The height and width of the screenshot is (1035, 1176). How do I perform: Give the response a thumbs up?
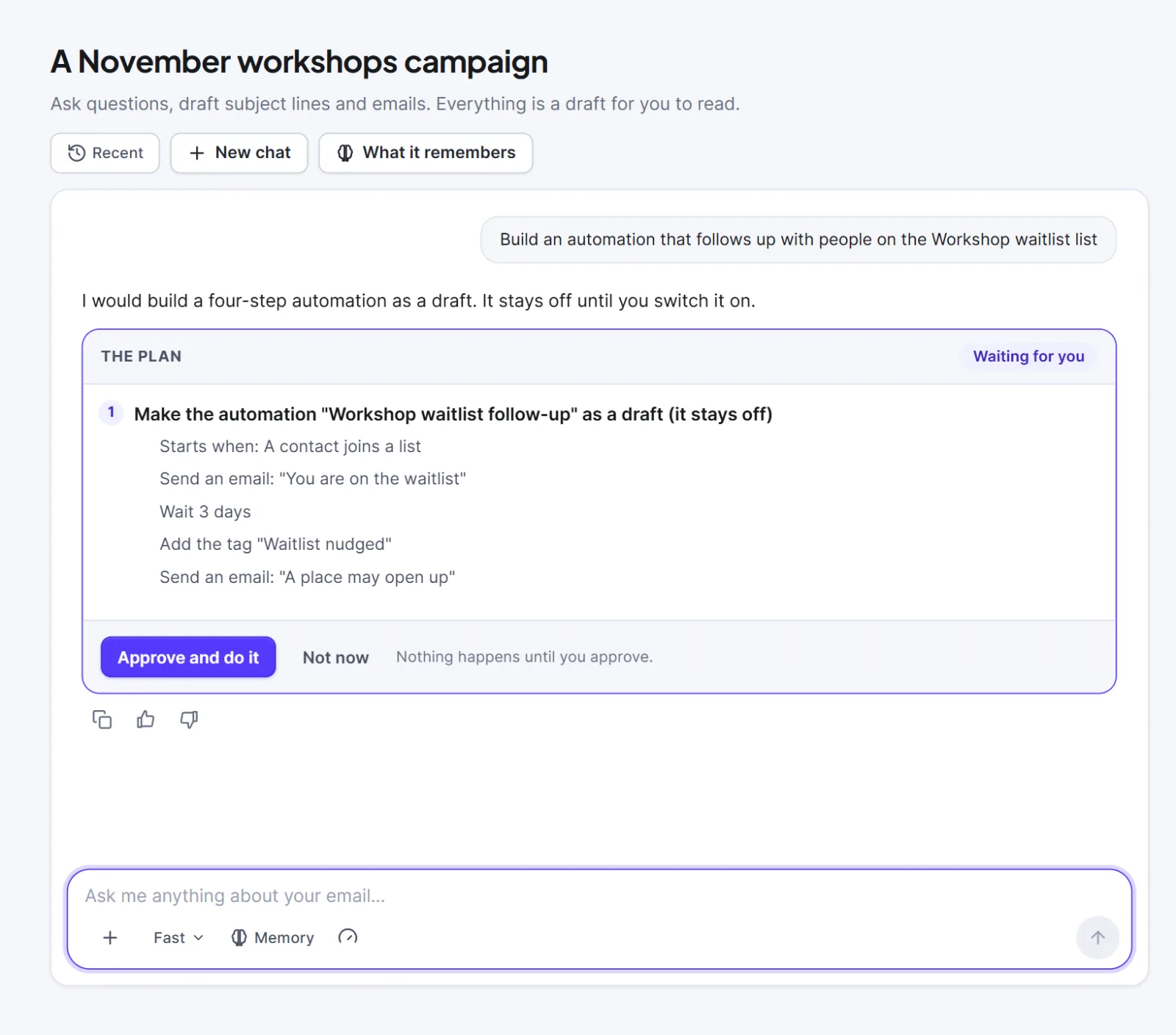146,719
